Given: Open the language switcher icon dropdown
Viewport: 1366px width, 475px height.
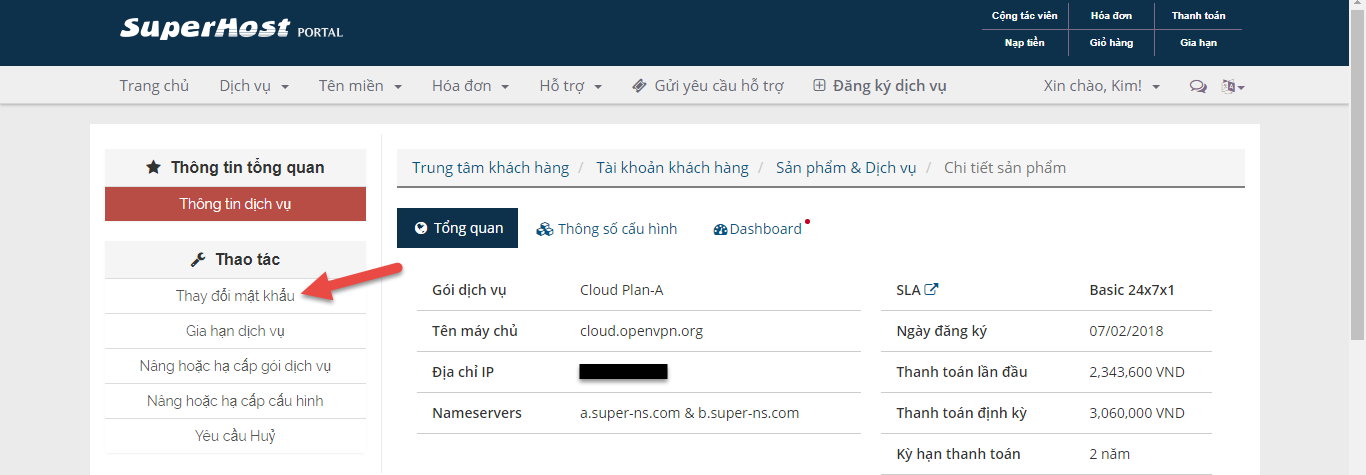Looking at the screenshot, I should 1232,87.
